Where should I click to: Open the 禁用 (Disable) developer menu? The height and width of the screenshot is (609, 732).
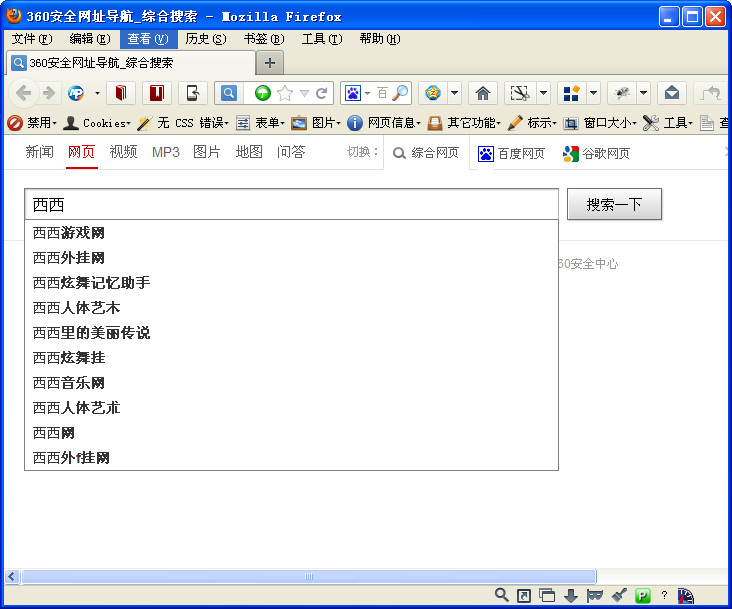pos(32,123)
